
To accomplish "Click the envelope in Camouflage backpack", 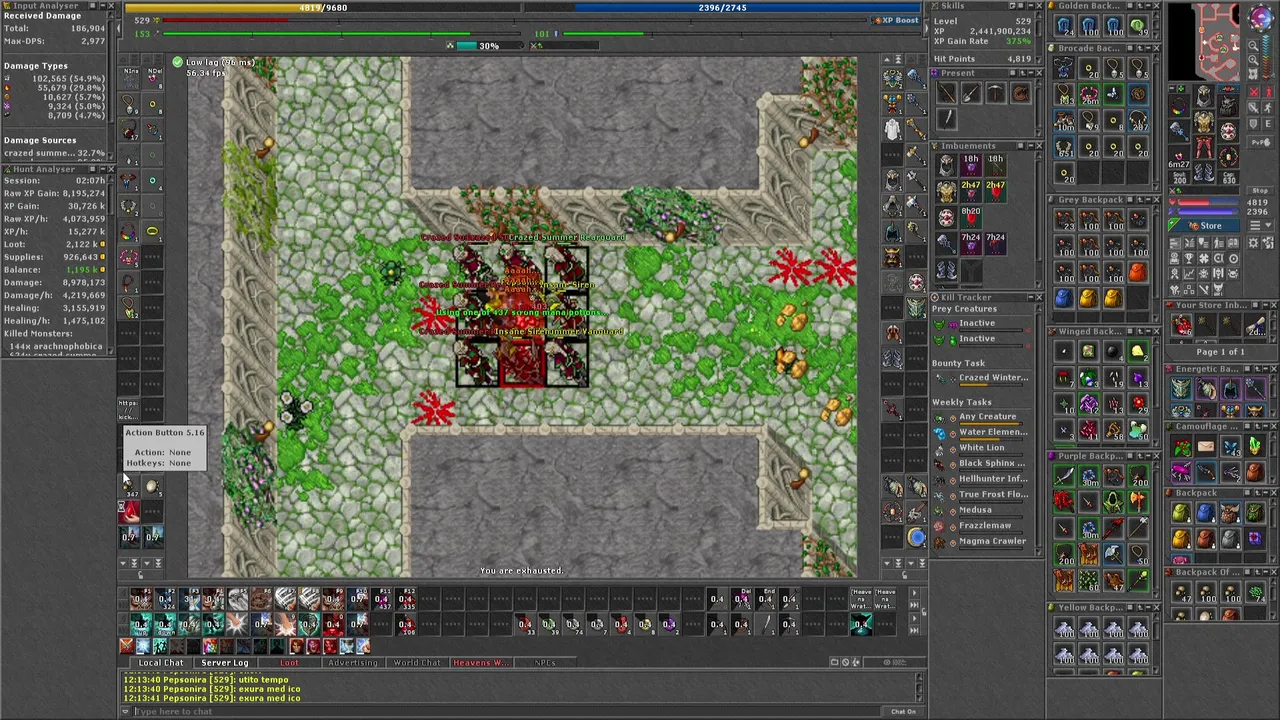I will pyautogui.click(x=1206, y=446).
